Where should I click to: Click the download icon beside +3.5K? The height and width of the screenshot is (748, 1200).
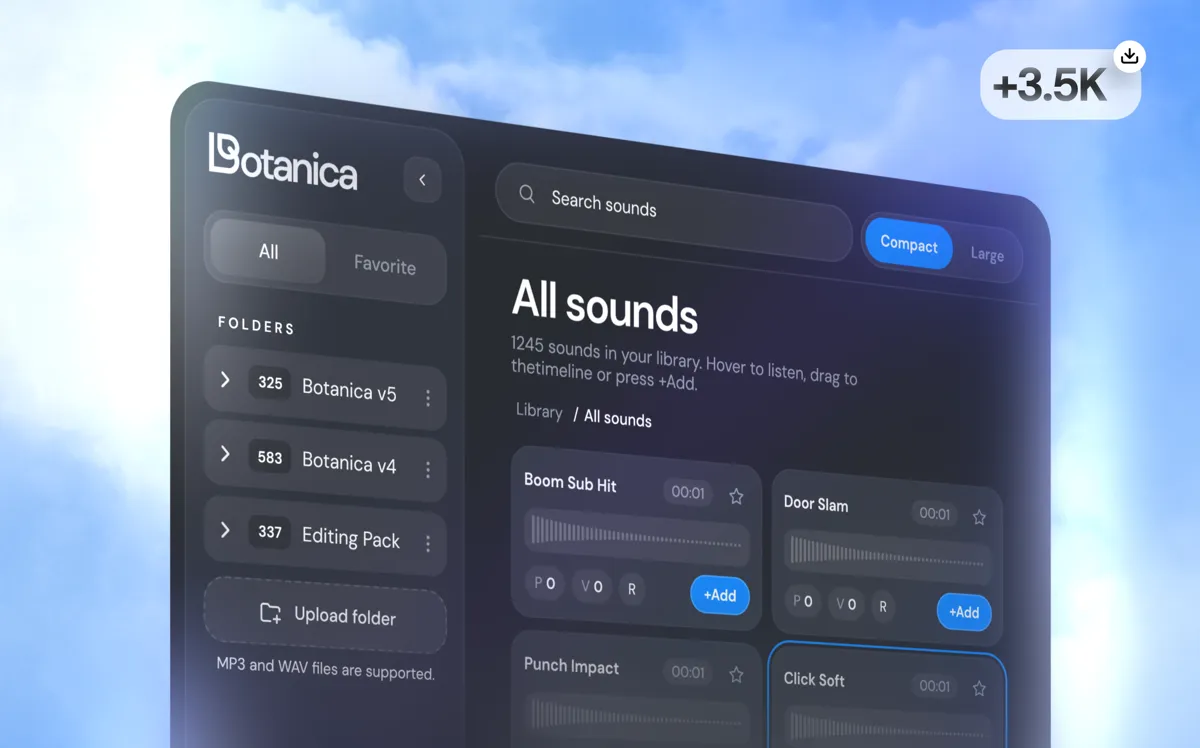[x=1130, y=56]
